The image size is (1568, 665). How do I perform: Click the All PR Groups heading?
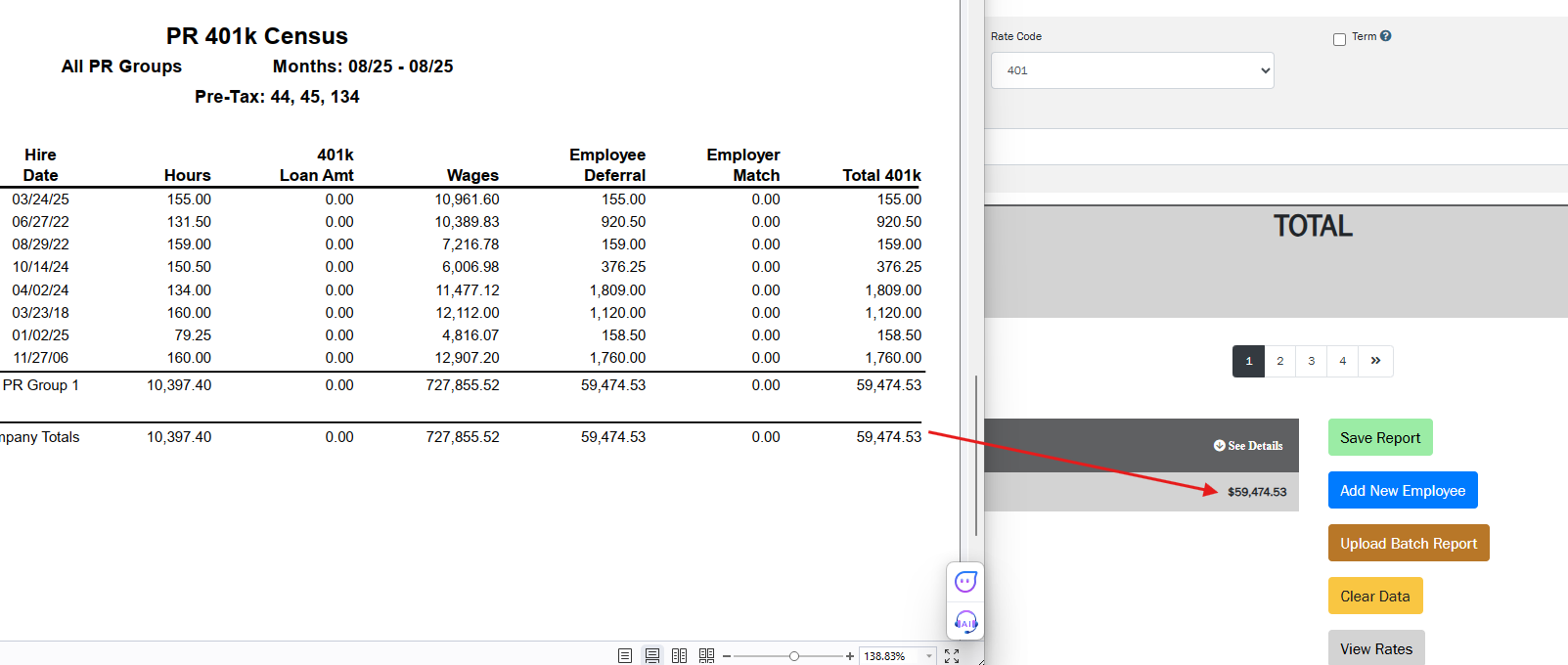121,66
